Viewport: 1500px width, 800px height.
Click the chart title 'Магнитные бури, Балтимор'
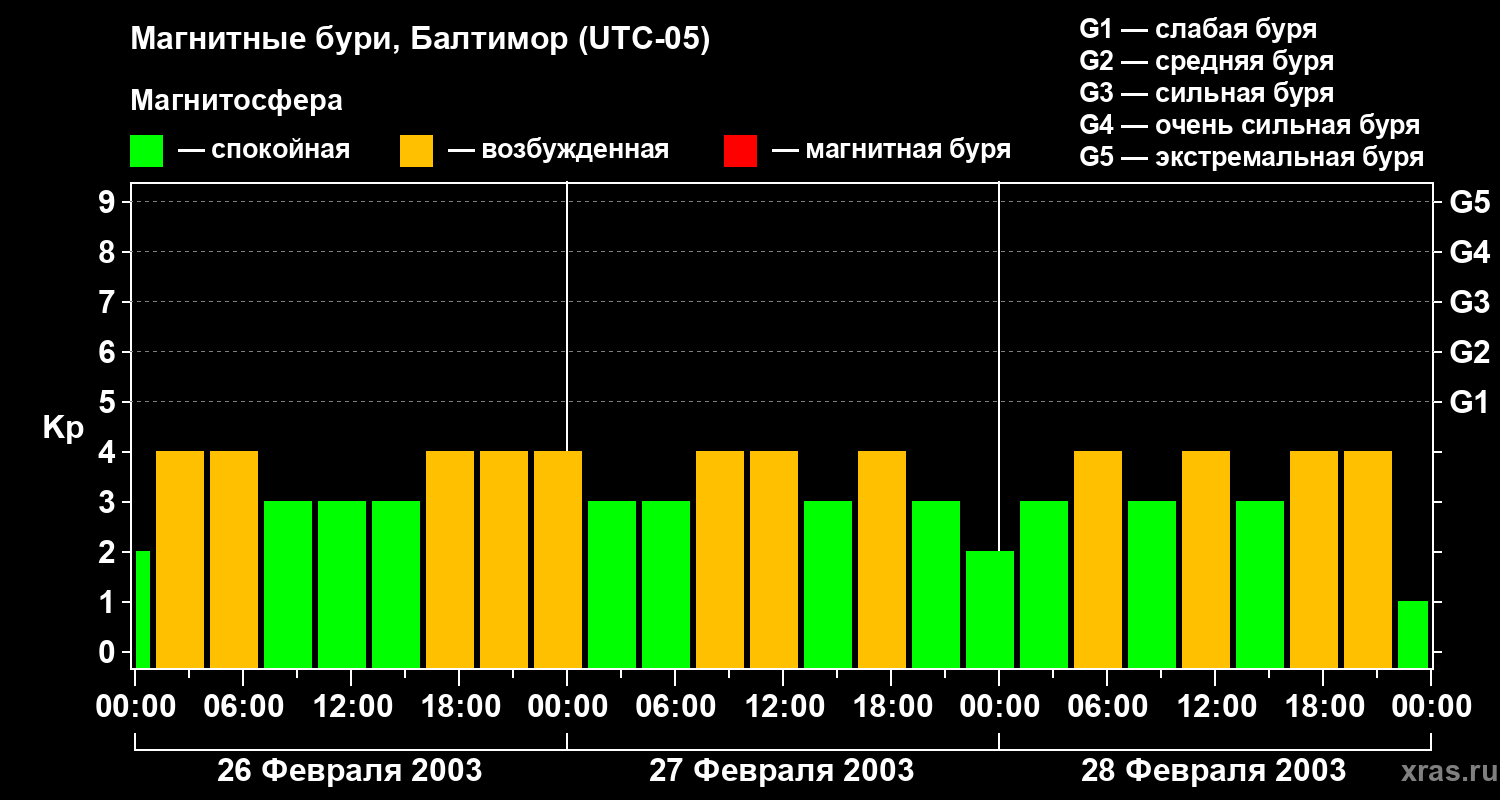click(x=420, y=40)
